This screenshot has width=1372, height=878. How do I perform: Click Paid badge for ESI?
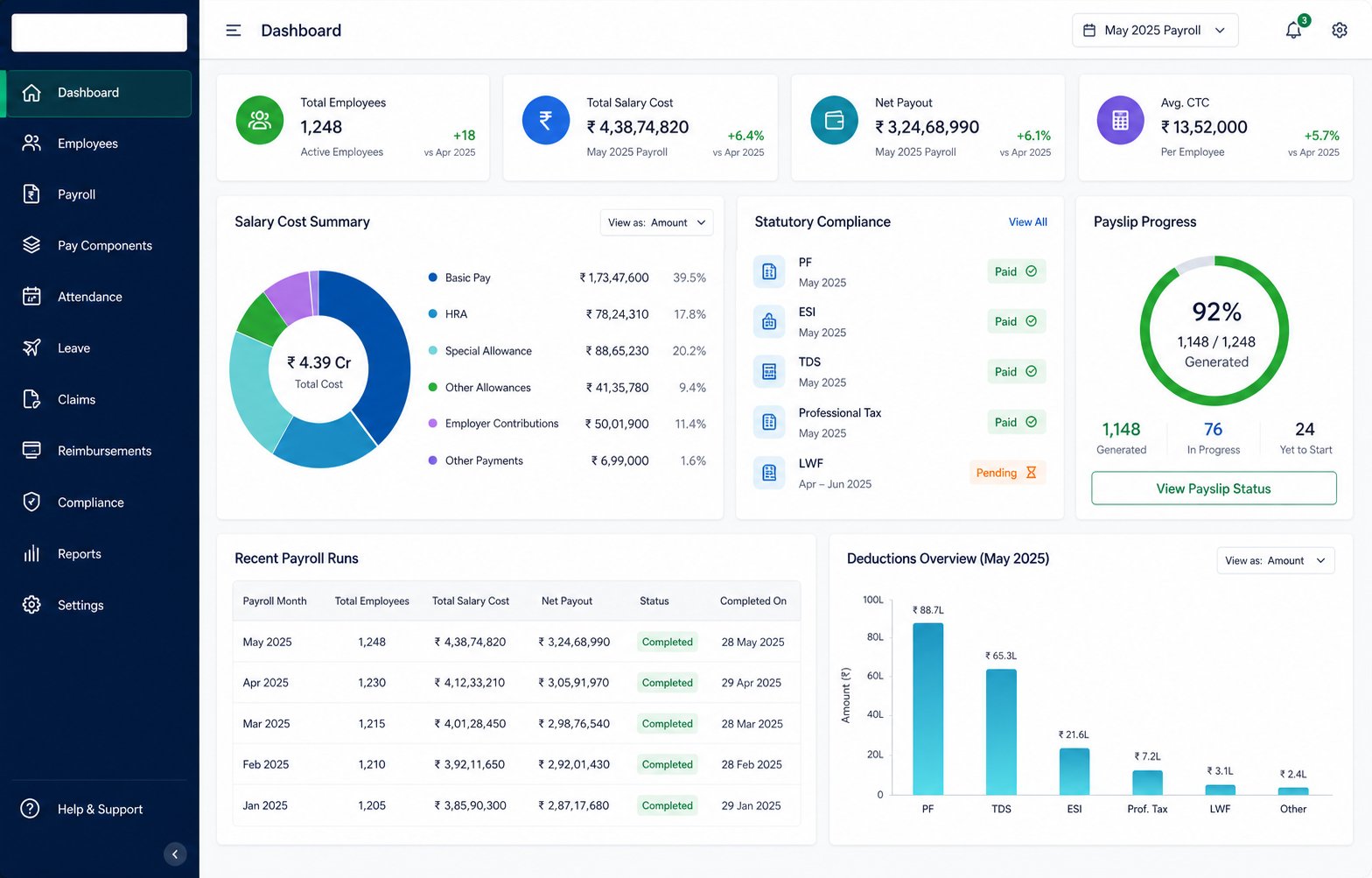pos(1016,321)
